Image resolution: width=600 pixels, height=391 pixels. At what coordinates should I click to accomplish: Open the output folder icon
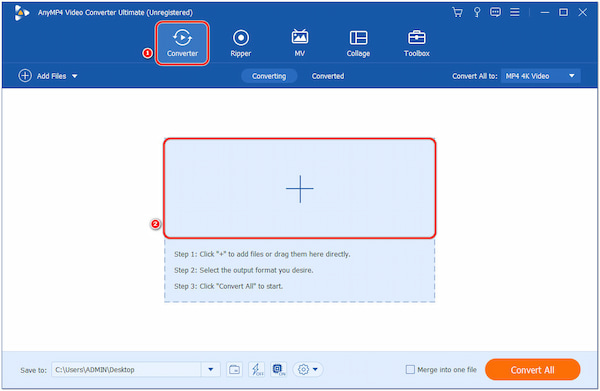tap(234, 370)
